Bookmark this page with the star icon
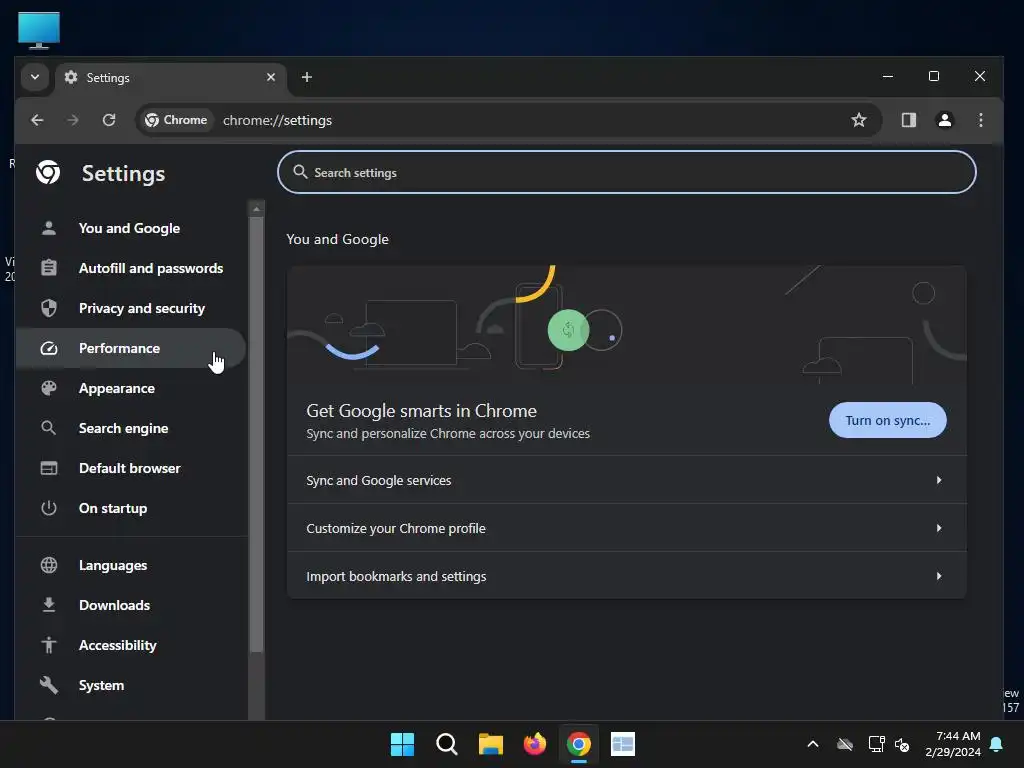Screen dimensions: 1024x768 [x=859, y=120]
